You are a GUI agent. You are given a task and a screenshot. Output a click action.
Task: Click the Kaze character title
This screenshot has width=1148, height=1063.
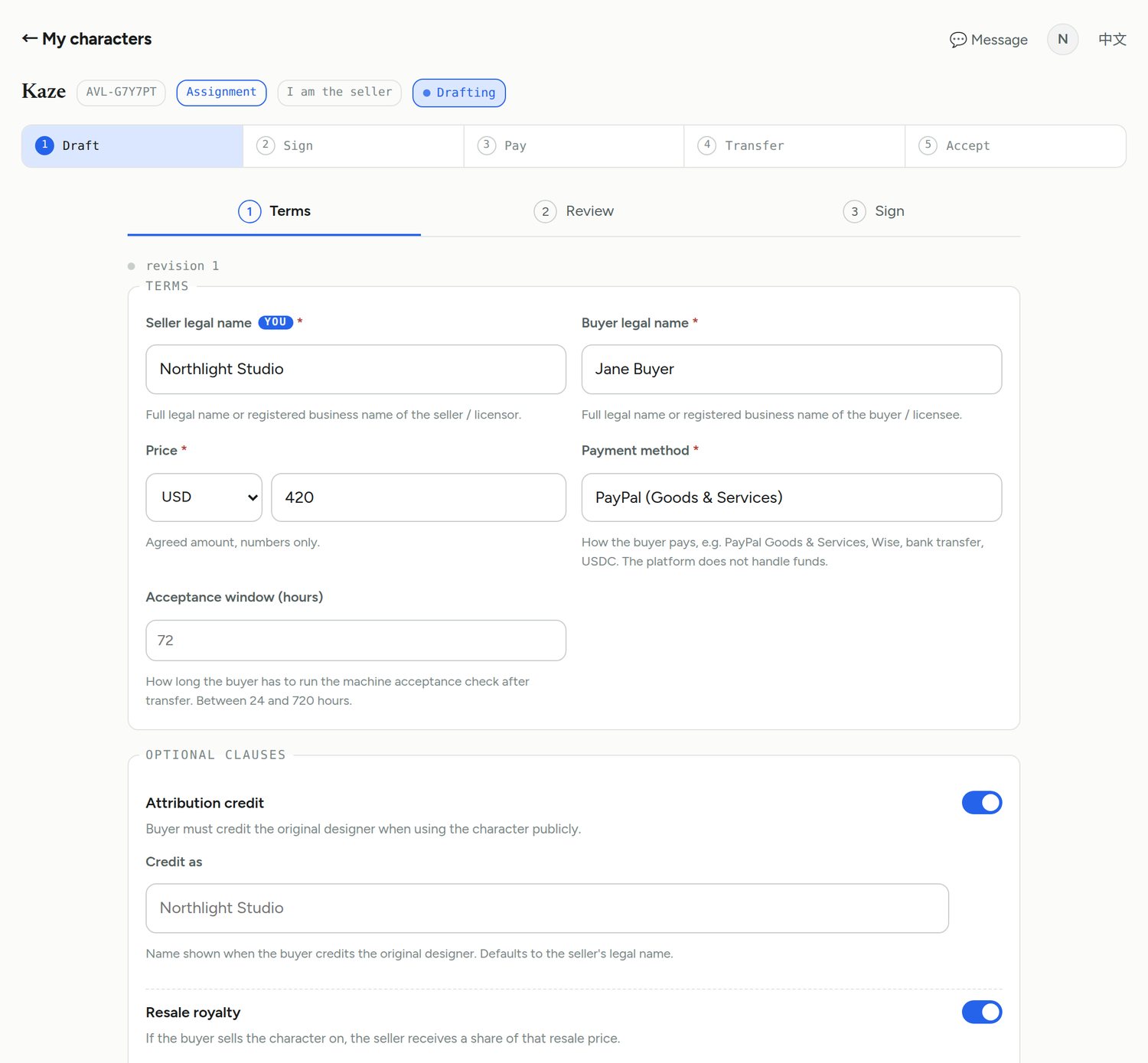[44, 92]
